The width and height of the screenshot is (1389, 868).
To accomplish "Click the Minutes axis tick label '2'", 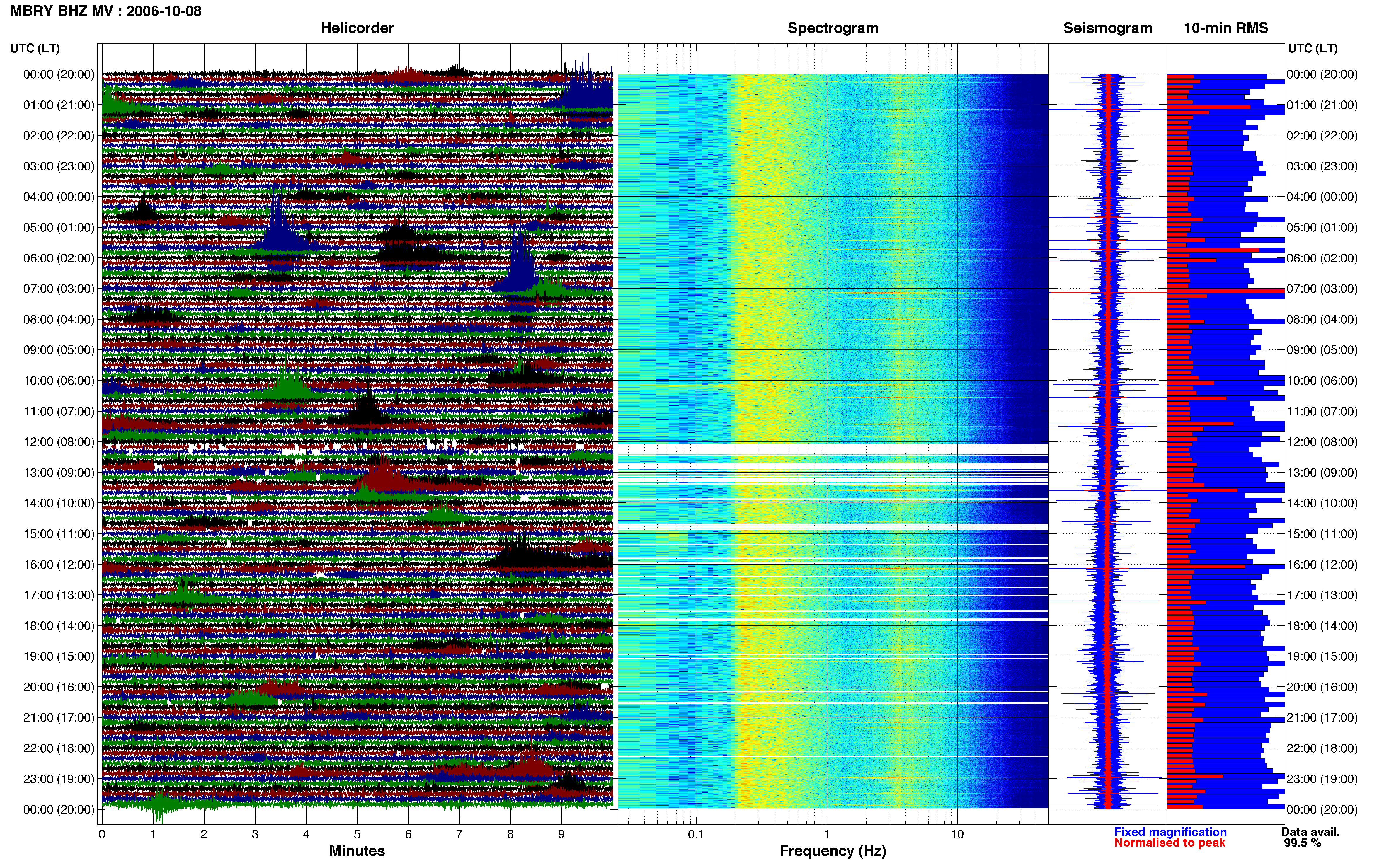I will coord(204,834).
